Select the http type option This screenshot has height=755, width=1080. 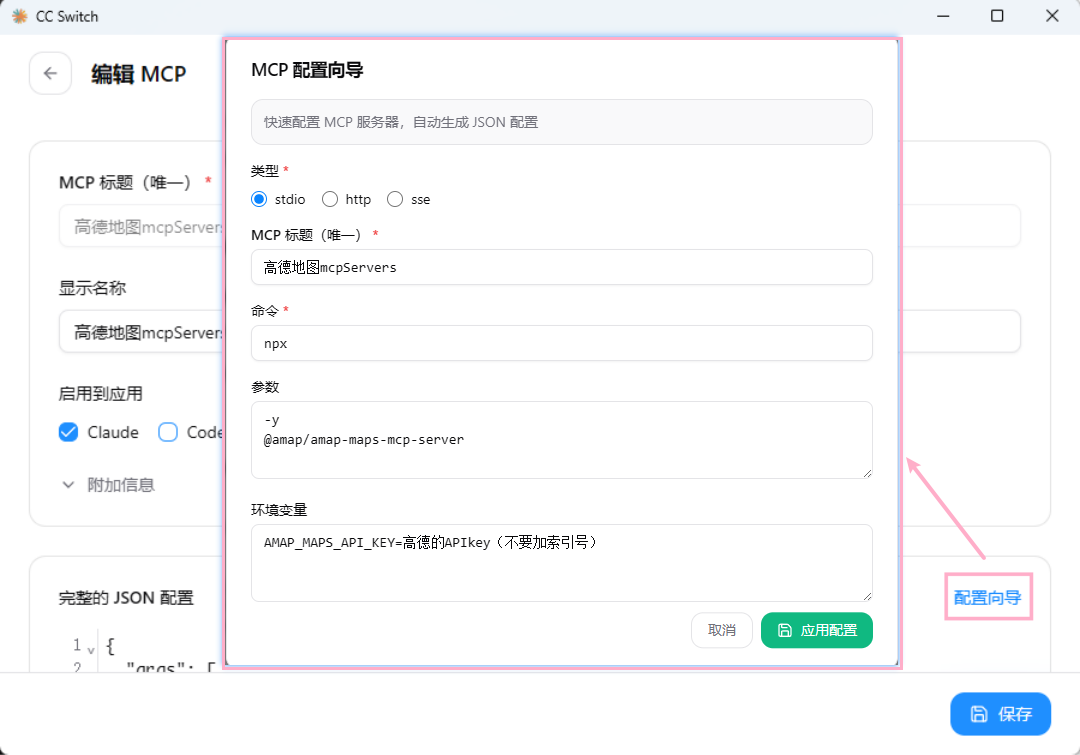pyautogui.click(x=330, y=199)
